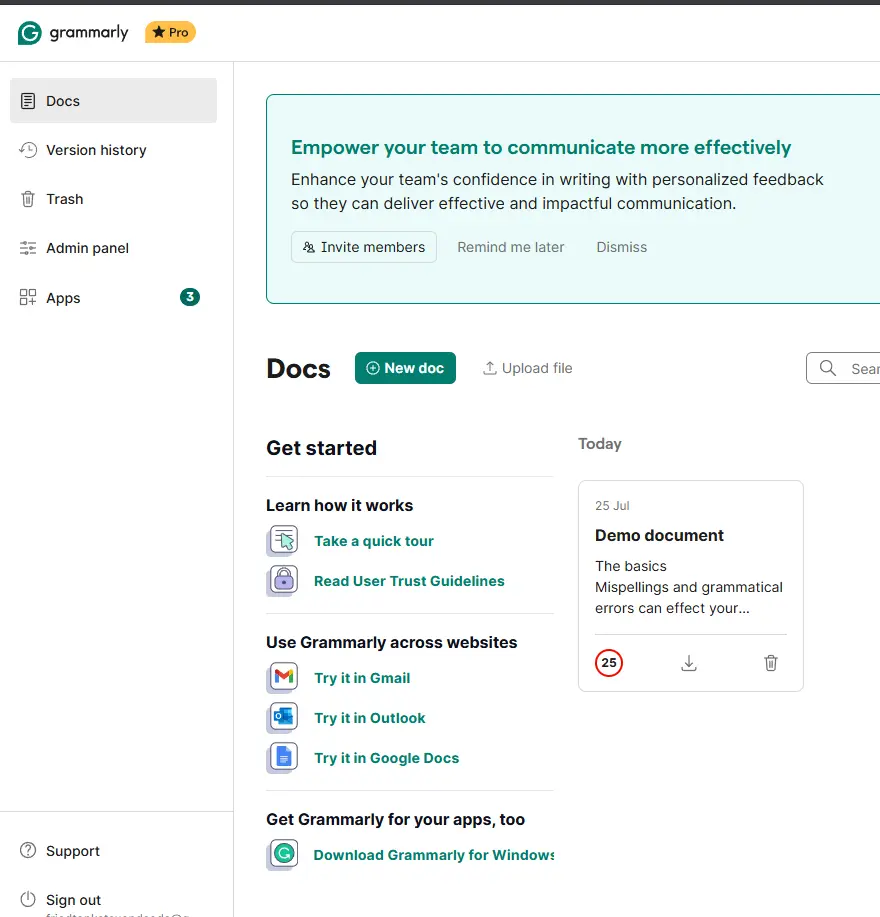Download the Demo document

click(x=689, y=663)
